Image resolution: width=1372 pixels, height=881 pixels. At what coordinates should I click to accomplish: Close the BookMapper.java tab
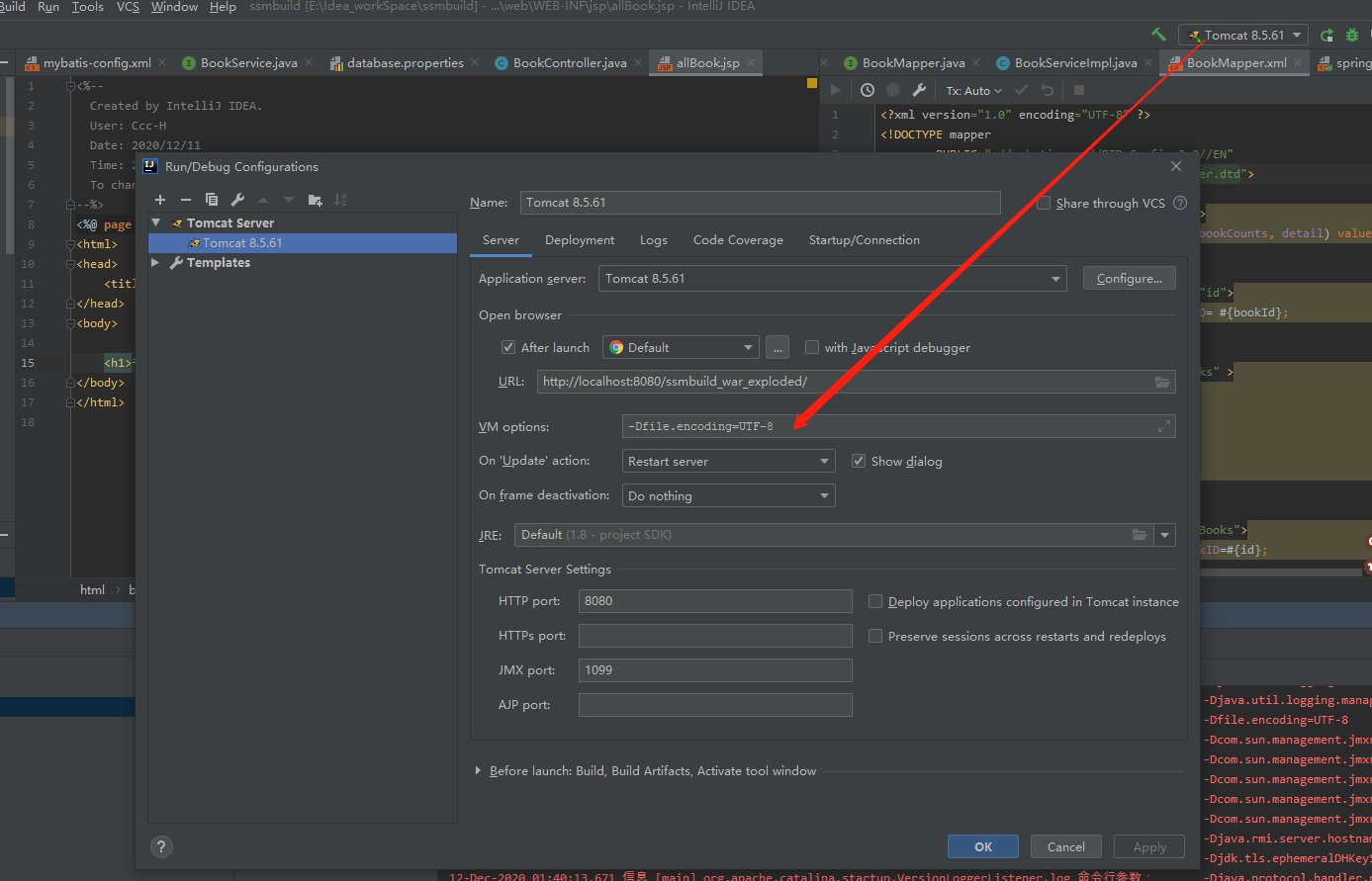coord(977,62)
